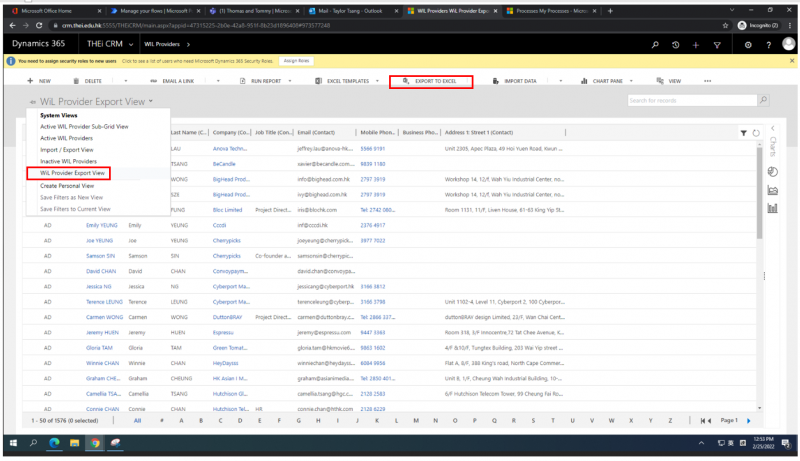Toggle the WIL Provider Export View selector

[96, 101]
